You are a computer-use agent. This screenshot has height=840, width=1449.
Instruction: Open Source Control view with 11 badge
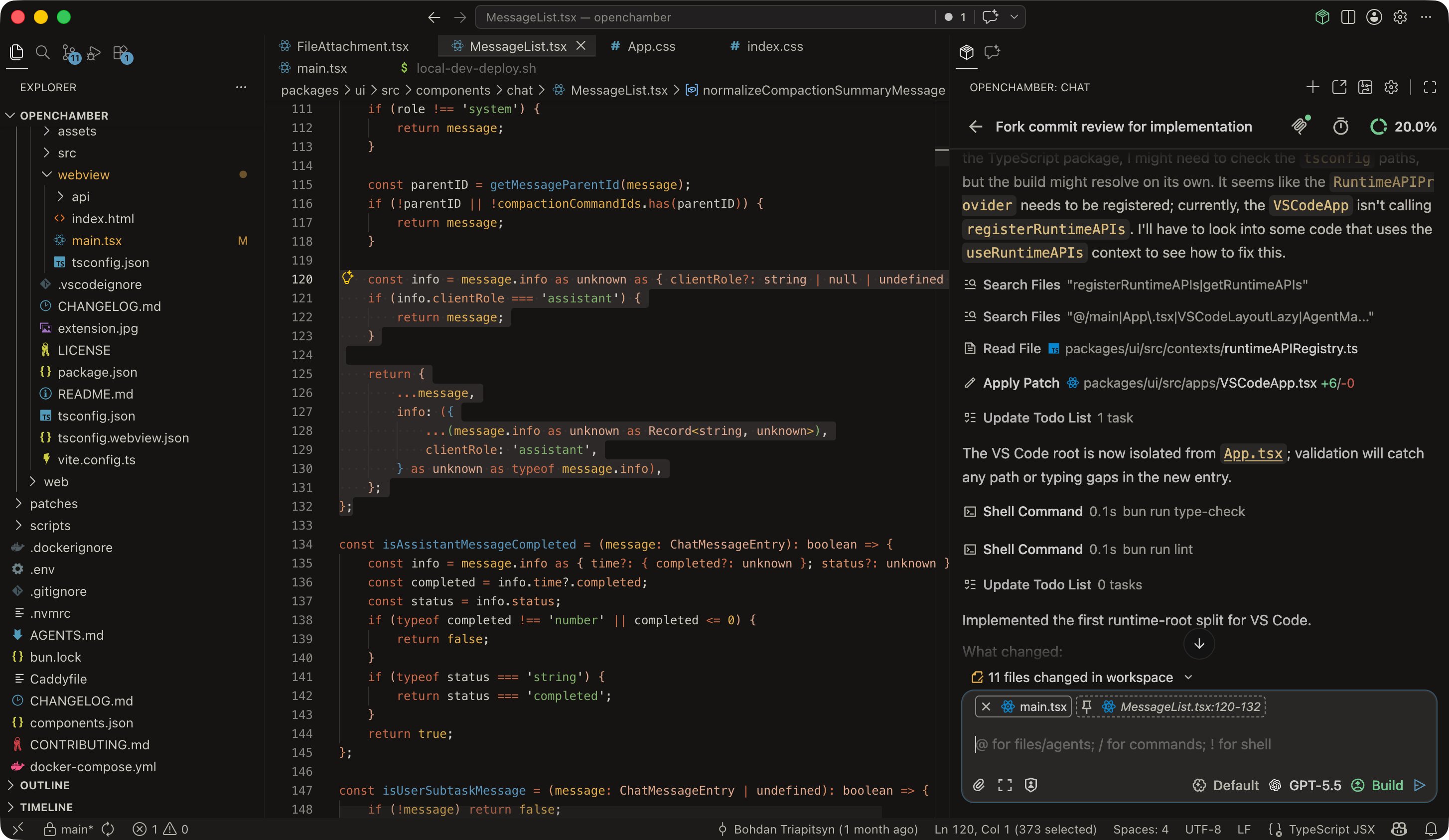click(x=70, y=53)
